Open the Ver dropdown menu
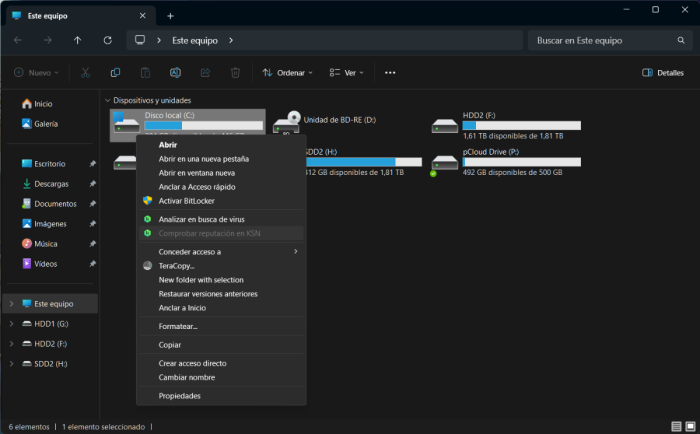This screenshot has height=434, width=700. (x=348, y=73)
